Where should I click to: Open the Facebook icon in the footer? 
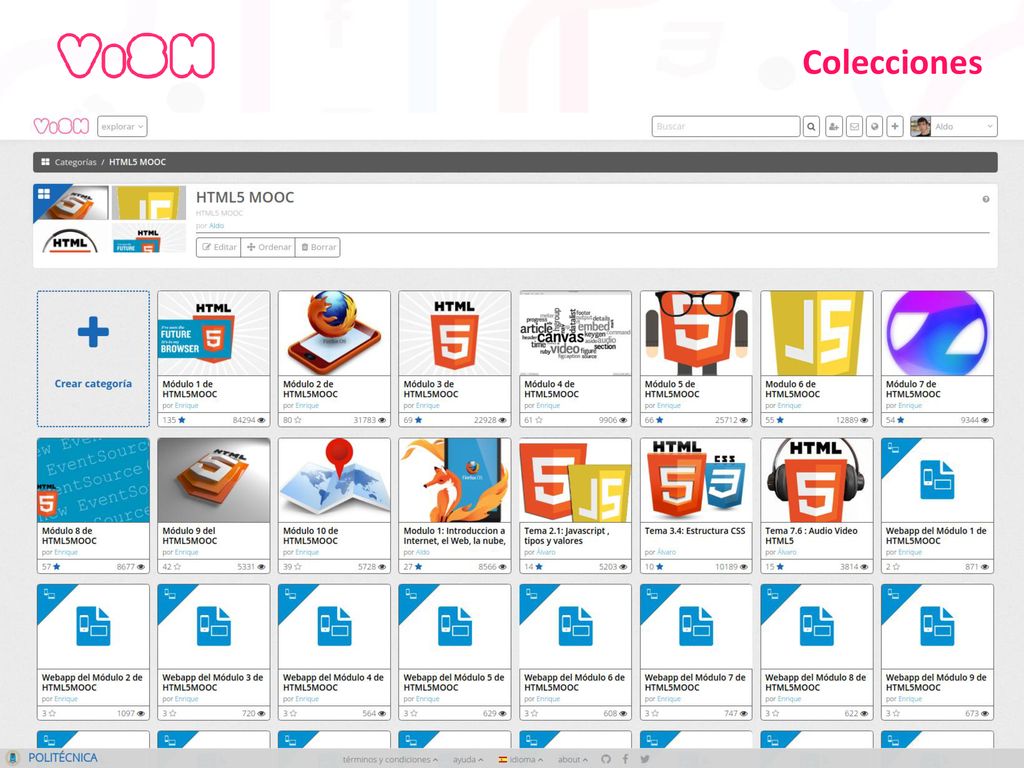[x=625, y=759]
